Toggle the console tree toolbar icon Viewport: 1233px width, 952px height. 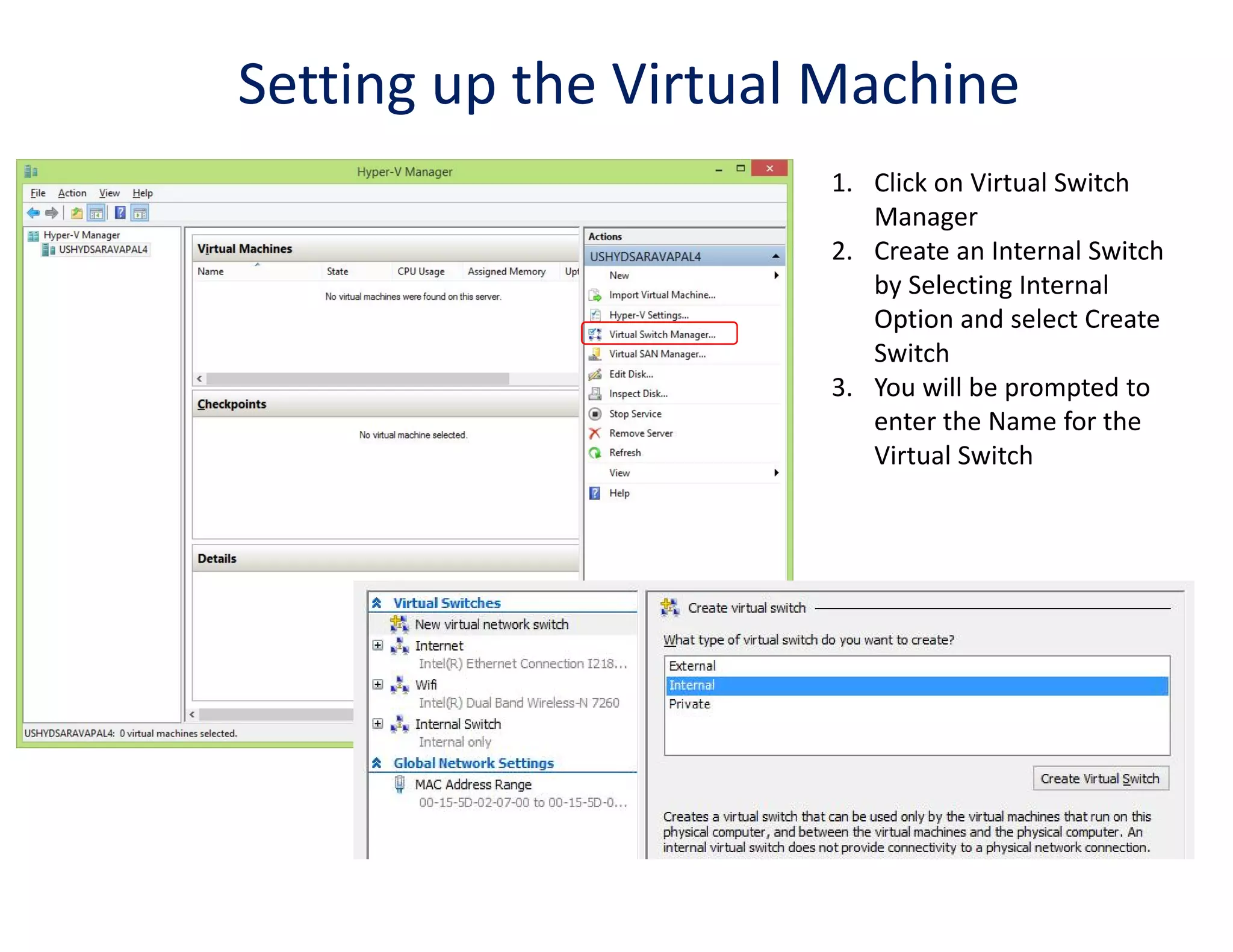click(x=96, y=212)
